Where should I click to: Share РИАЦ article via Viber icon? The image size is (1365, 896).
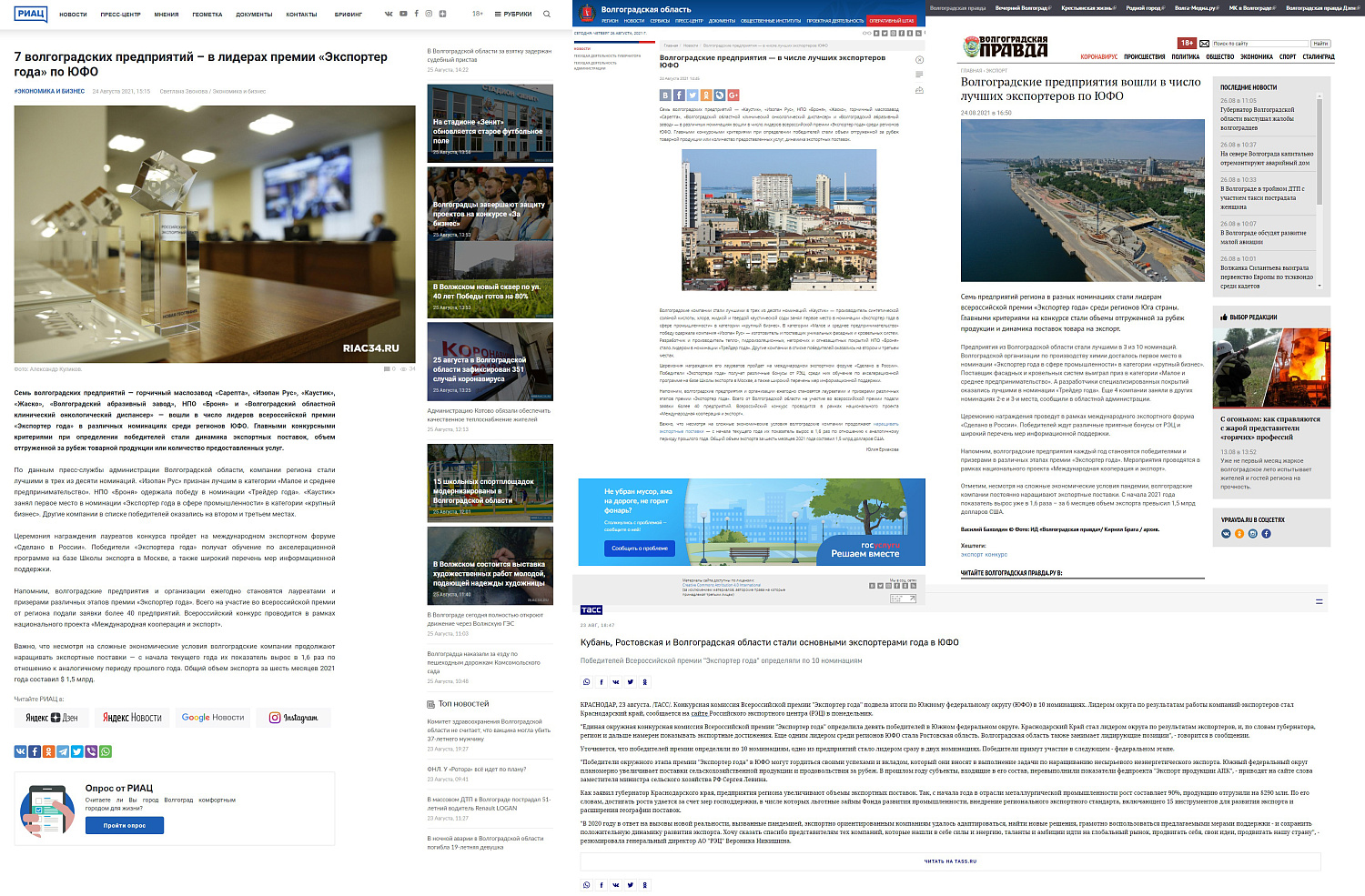[91, 751]
